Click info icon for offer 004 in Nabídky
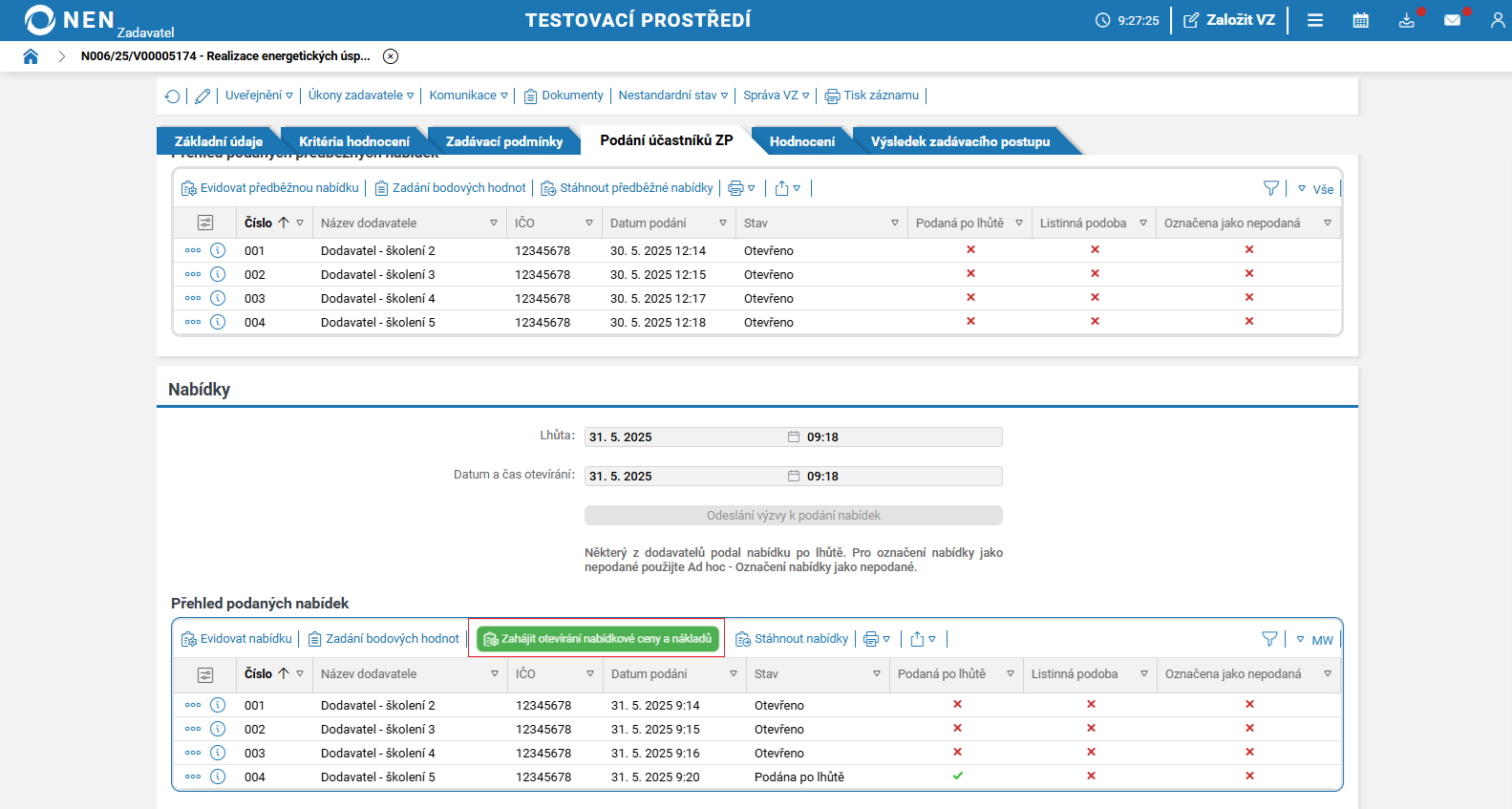1512x809 pixels. click(x=218, y=777)
